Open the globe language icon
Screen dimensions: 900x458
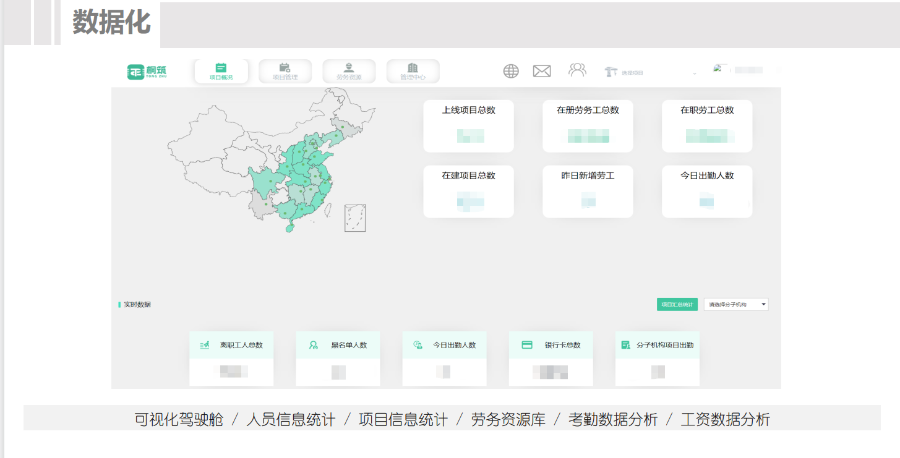tap(511, 71)
